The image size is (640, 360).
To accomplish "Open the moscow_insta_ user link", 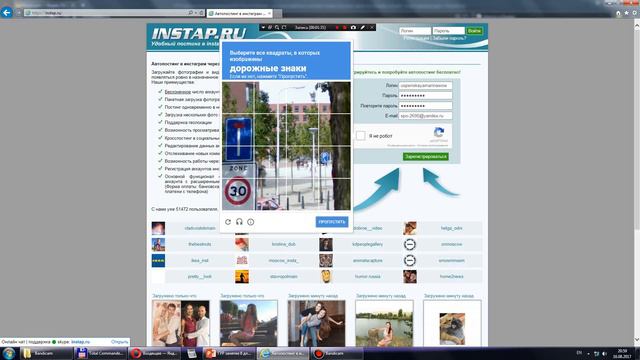I will pos(284,260).
